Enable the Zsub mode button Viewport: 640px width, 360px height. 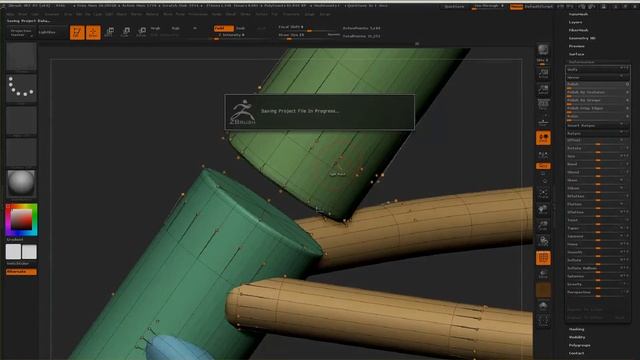click(x=241, y=28)
